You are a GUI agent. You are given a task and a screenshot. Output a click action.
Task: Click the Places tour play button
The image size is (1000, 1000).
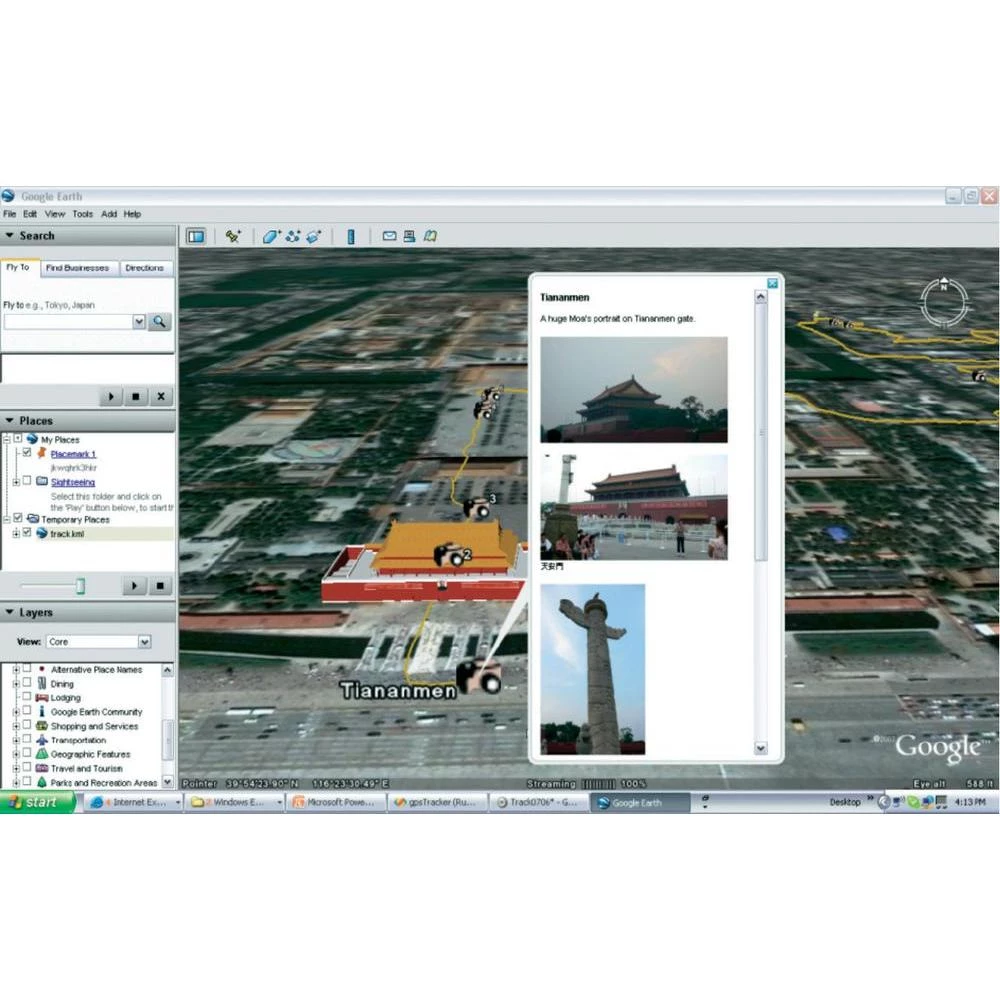tap(134, 586)
